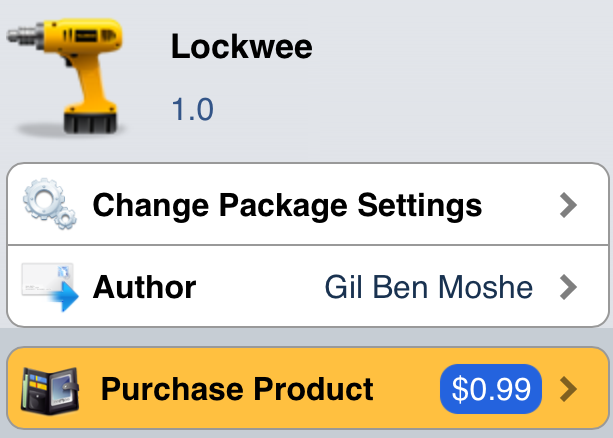Click the blue arrow on Author icon
The image size is (613, 438).
point(66,298)
